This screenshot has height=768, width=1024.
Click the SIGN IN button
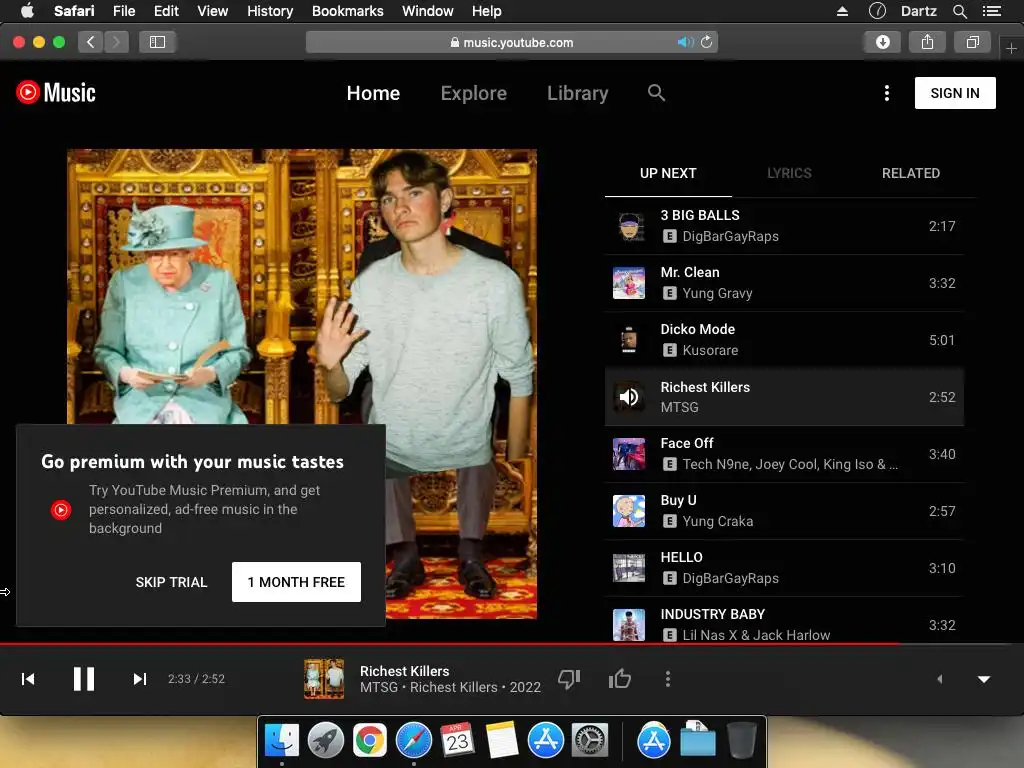pos(955,93)
